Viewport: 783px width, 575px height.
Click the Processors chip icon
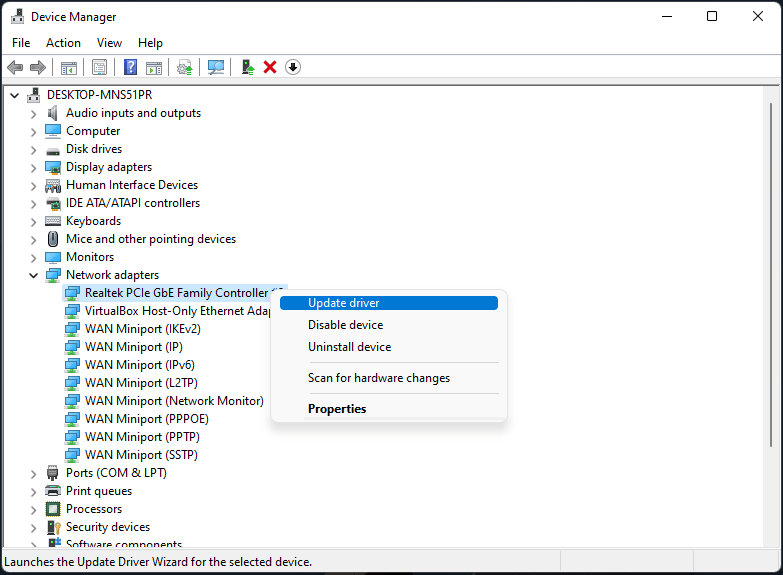click(x=52, y=509)
